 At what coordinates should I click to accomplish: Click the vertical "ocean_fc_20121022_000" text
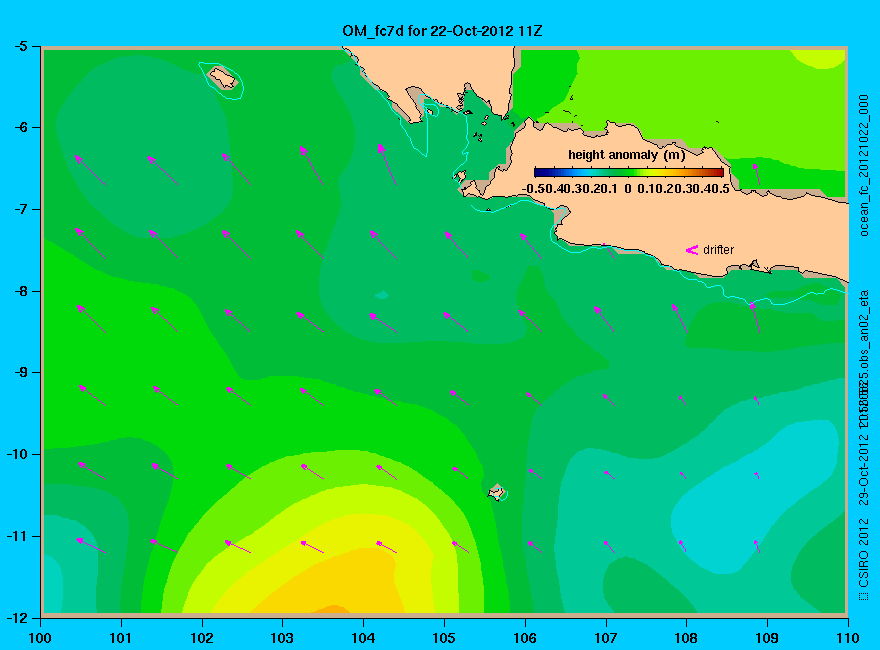(864, 166)
